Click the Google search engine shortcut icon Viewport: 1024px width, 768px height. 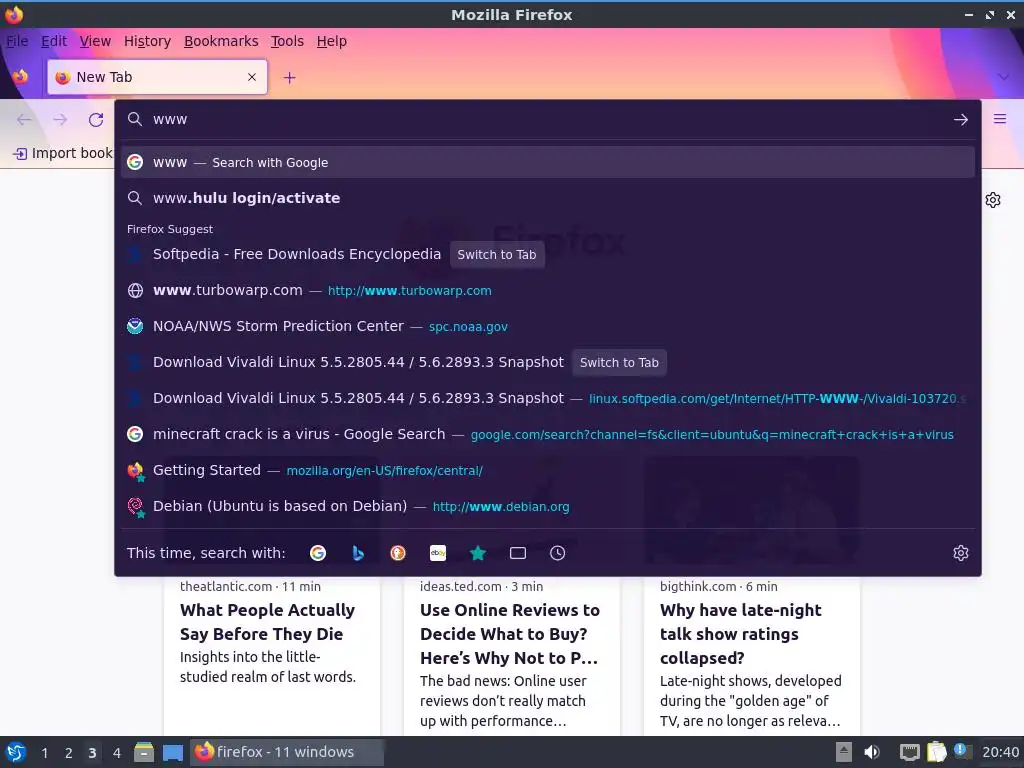(318, 553)
